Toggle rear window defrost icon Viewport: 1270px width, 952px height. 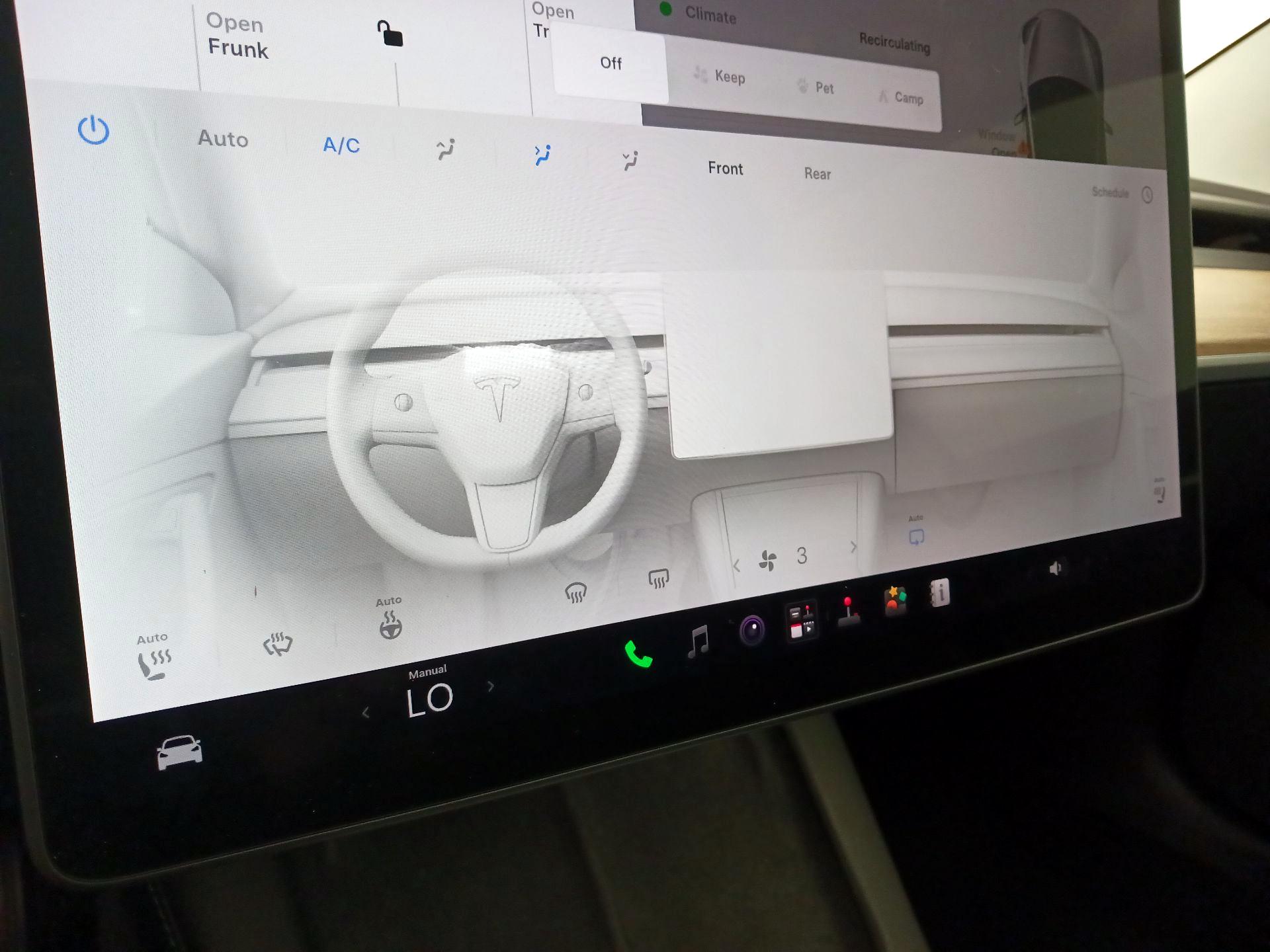coord(659,579)
